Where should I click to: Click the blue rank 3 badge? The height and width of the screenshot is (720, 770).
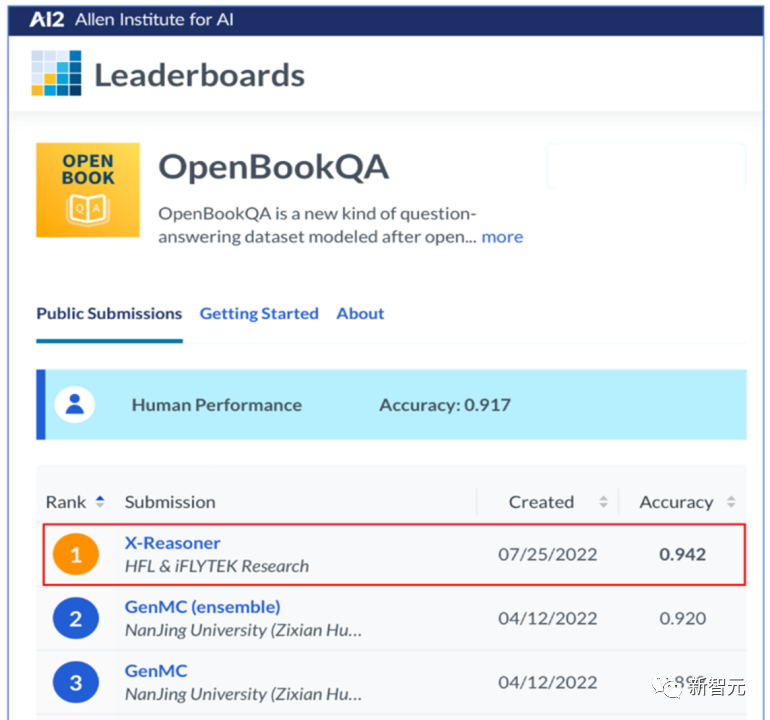pyautogui.click(x=76, y=682)
